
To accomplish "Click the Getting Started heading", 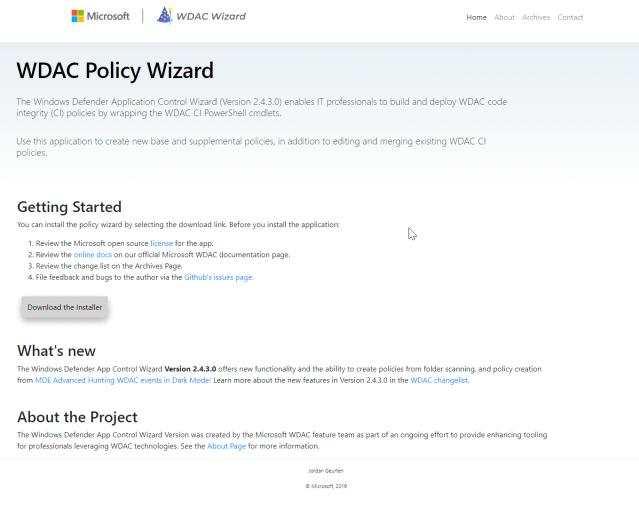I will [x=69, y=207].
